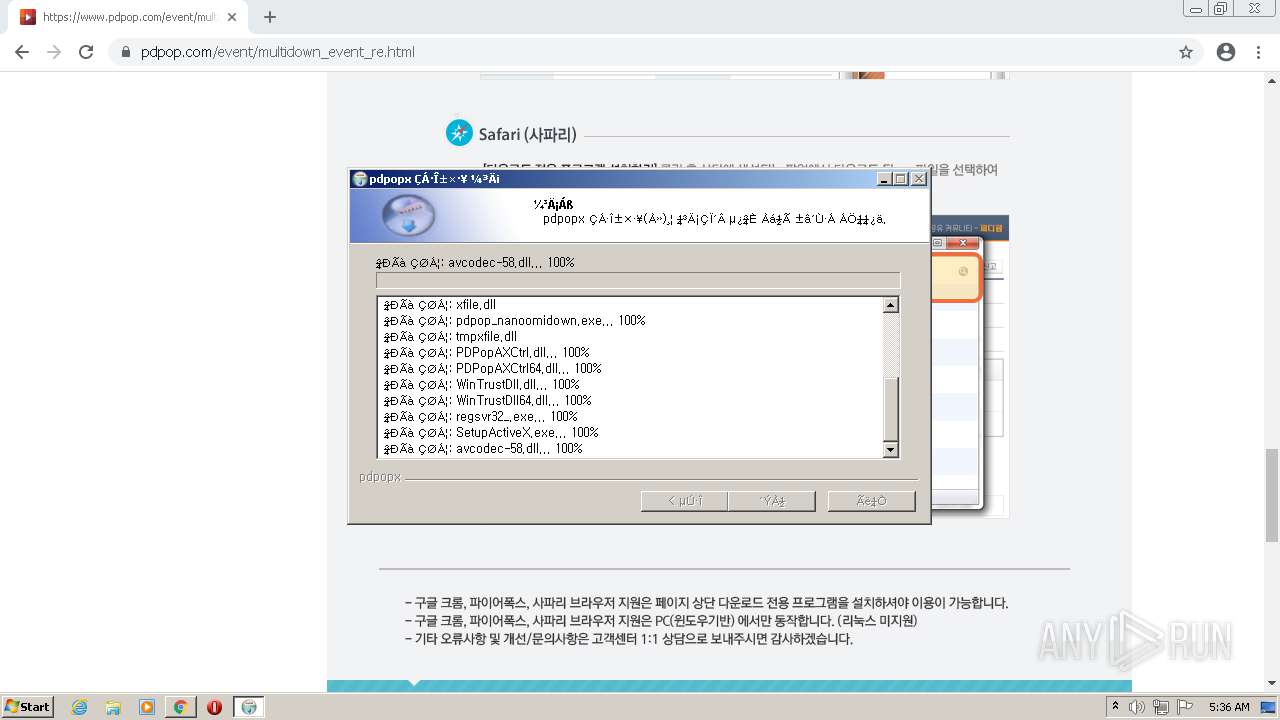
Task: Go forward in Chrome browser
Action: (x=54, y=52)
